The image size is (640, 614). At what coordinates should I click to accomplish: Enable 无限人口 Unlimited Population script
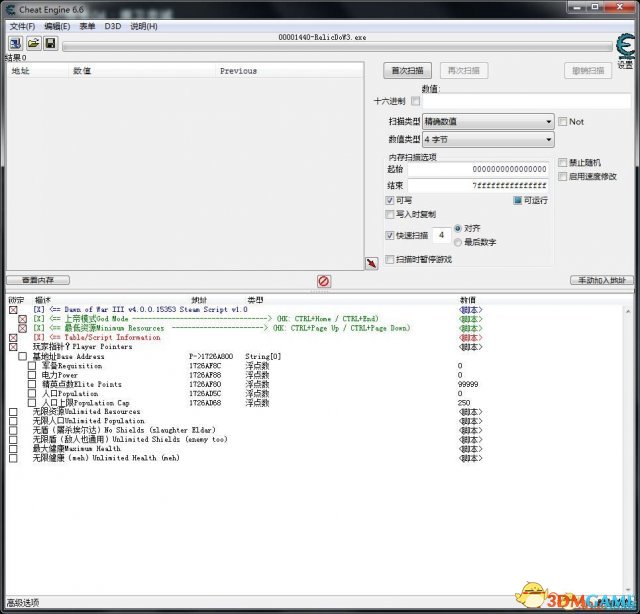point(13,421)
